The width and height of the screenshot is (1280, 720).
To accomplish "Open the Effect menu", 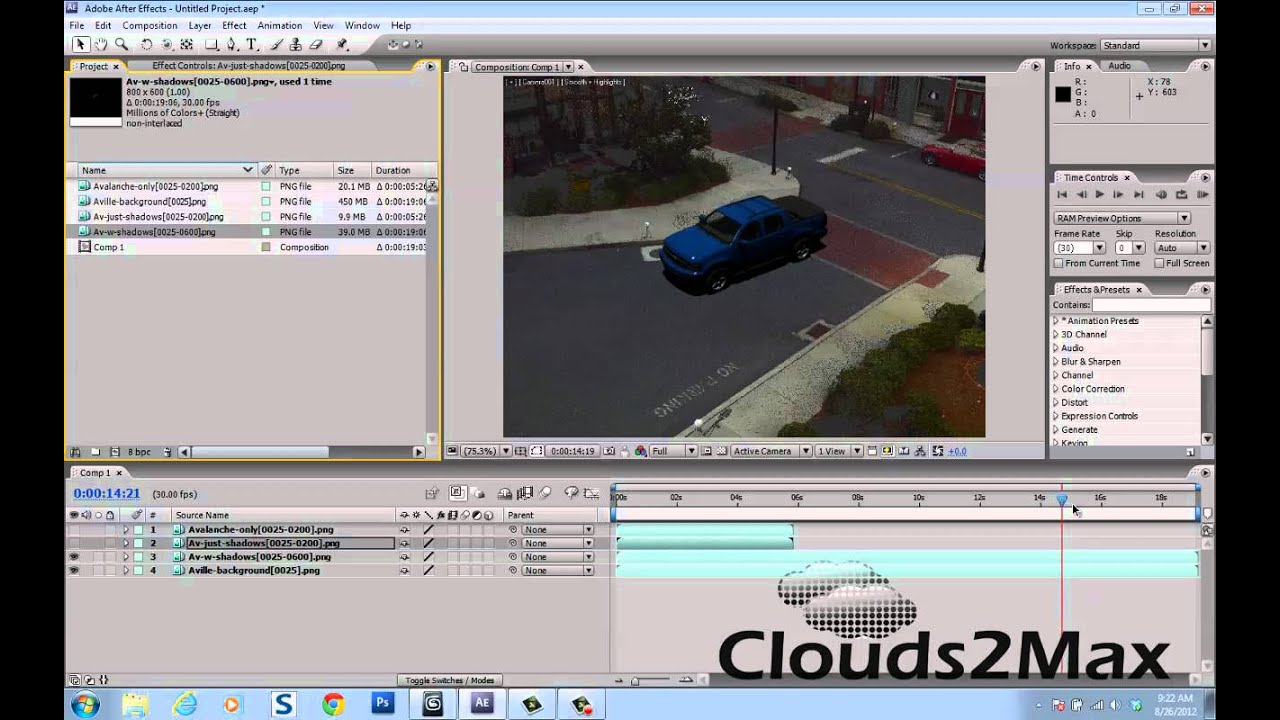I will point(234,25).
